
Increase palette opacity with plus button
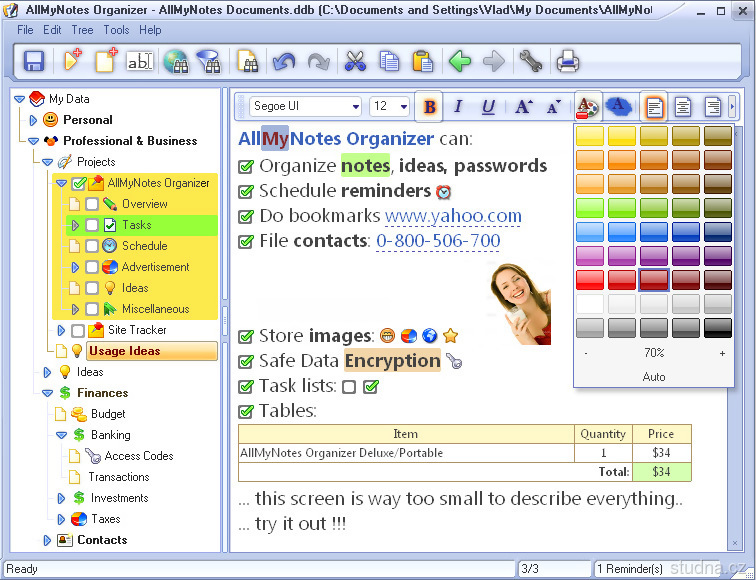(x=722, y=353)
